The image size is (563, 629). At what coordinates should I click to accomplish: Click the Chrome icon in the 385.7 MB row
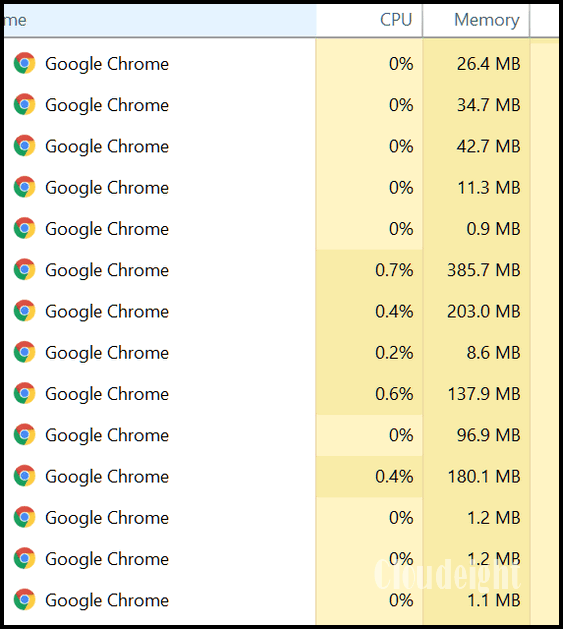tap(24, 270)
